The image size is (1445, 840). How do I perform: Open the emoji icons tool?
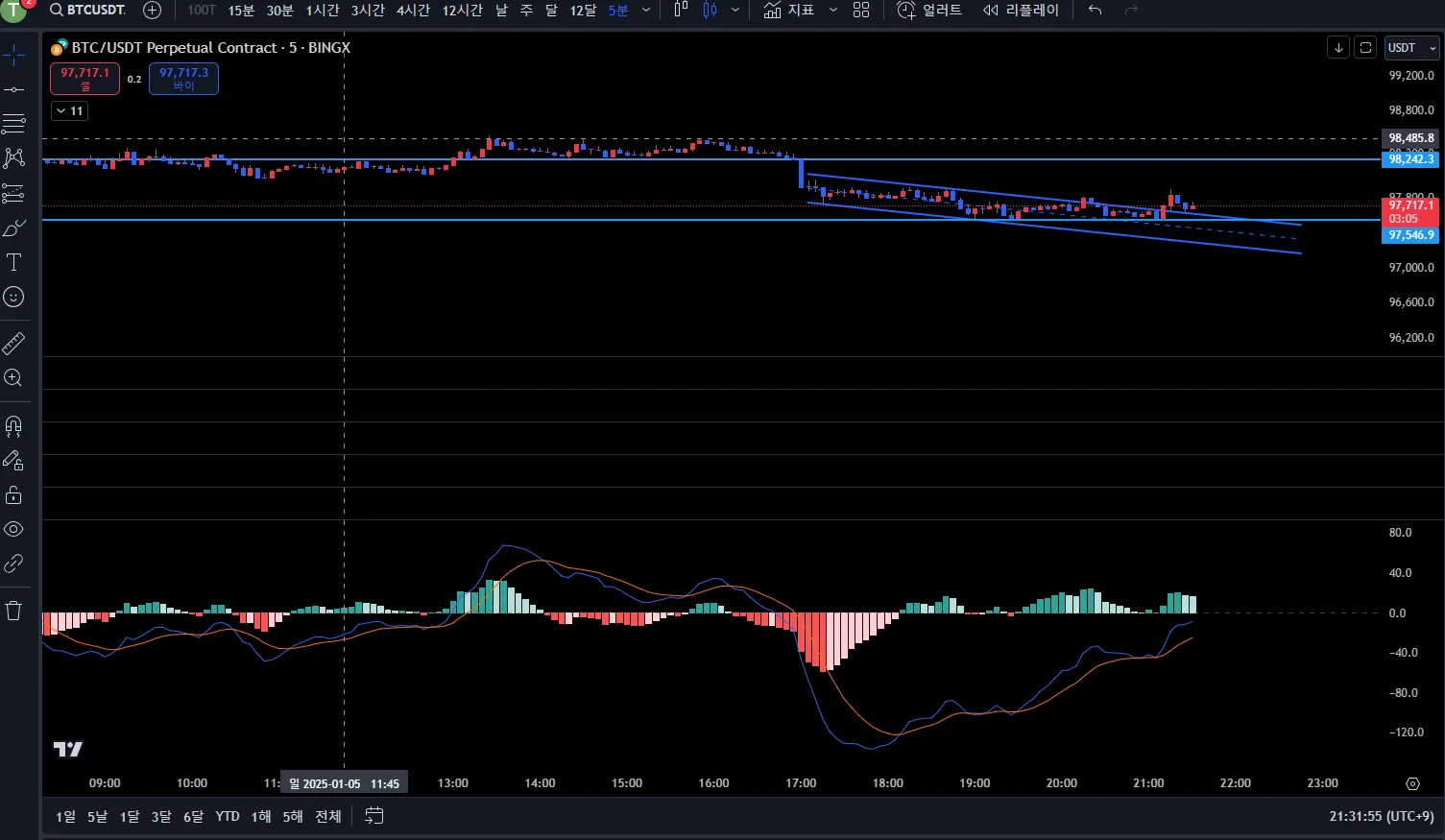point(13,297)
